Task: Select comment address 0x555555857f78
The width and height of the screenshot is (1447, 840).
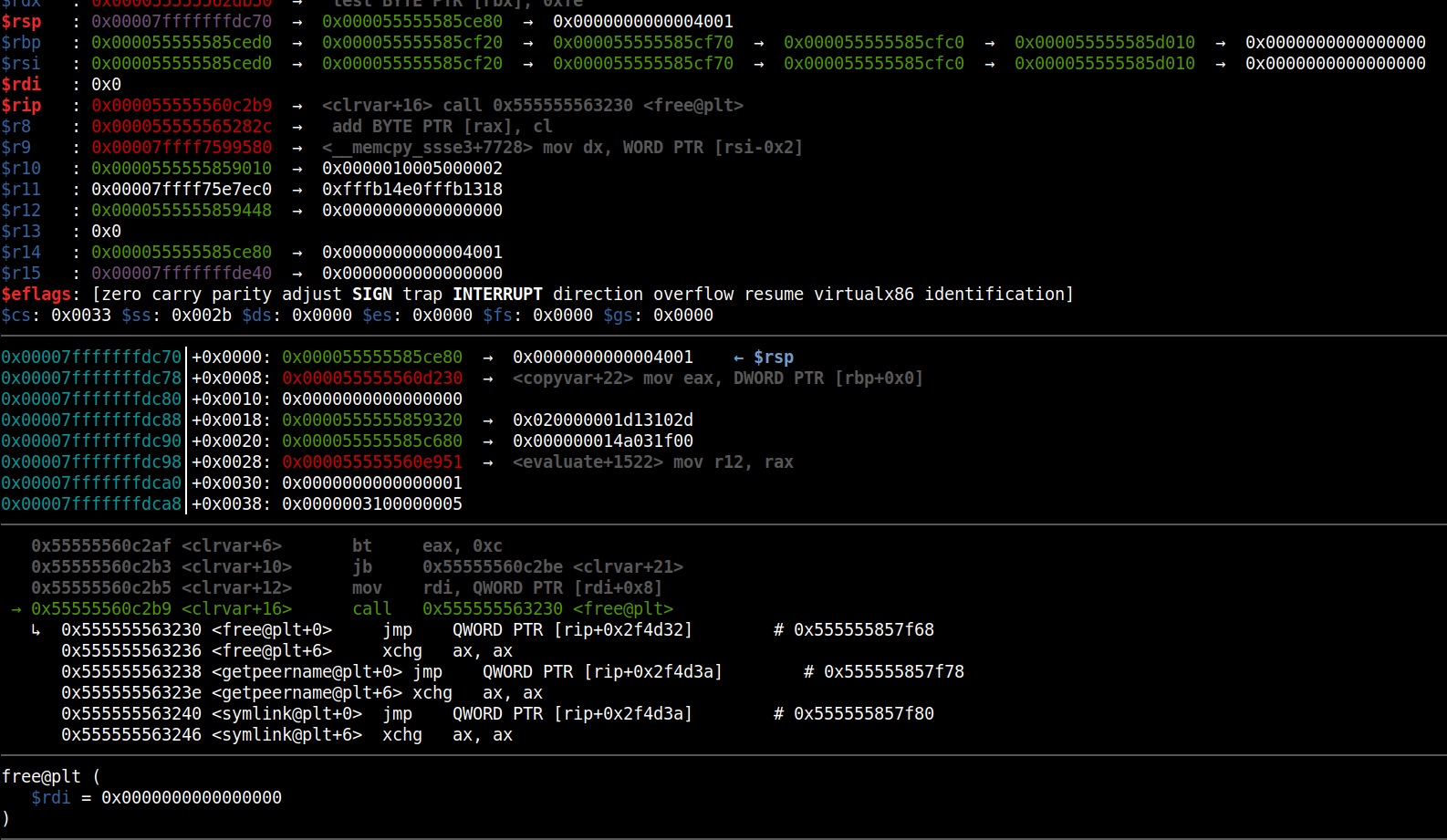Action: (894, 671)
